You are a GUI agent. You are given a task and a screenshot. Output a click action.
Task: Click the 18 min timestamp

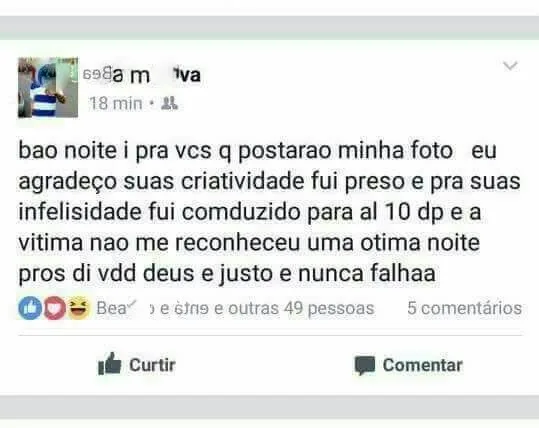115,103
